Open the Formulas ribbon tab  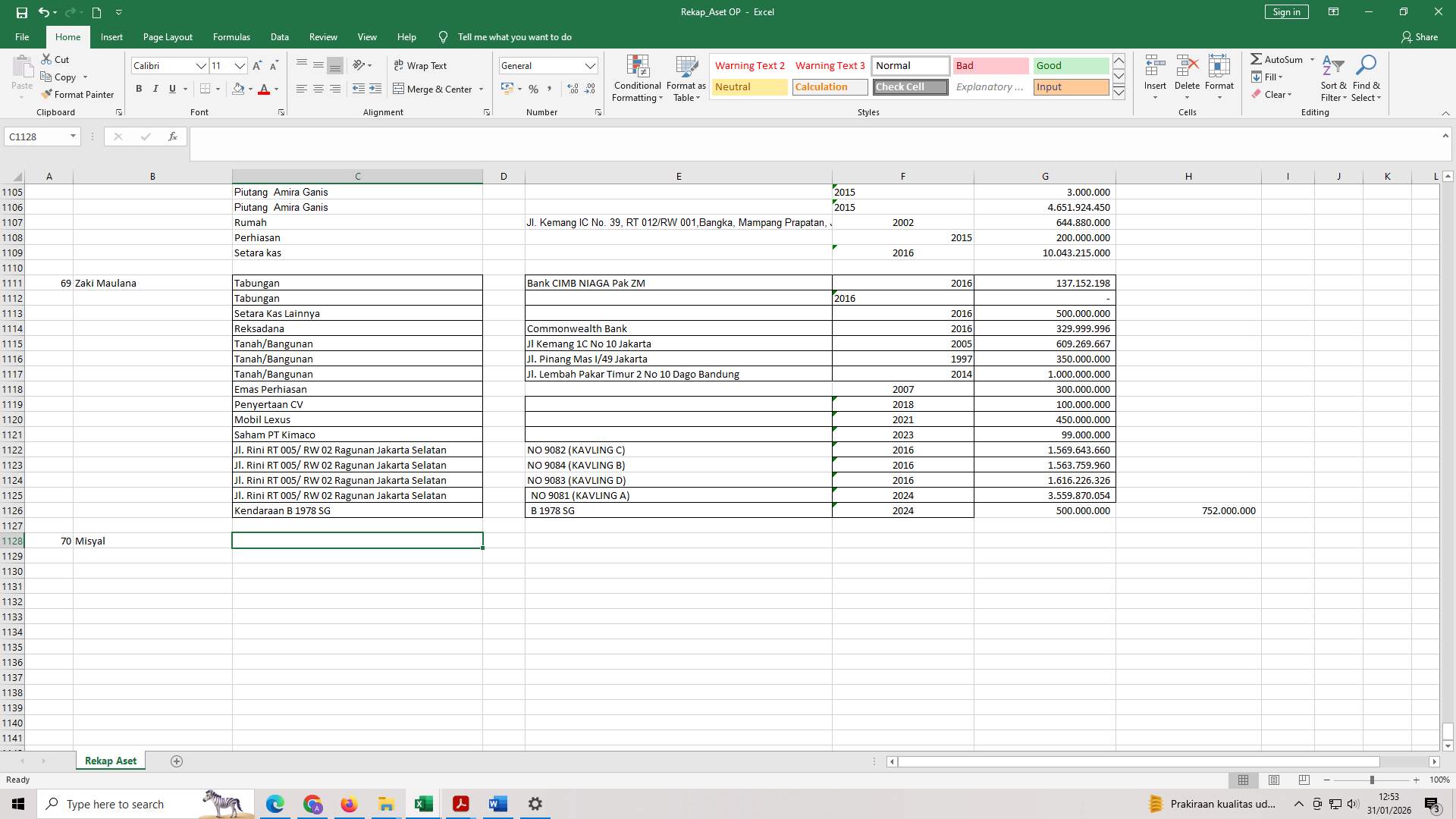(x=231, y=36)
